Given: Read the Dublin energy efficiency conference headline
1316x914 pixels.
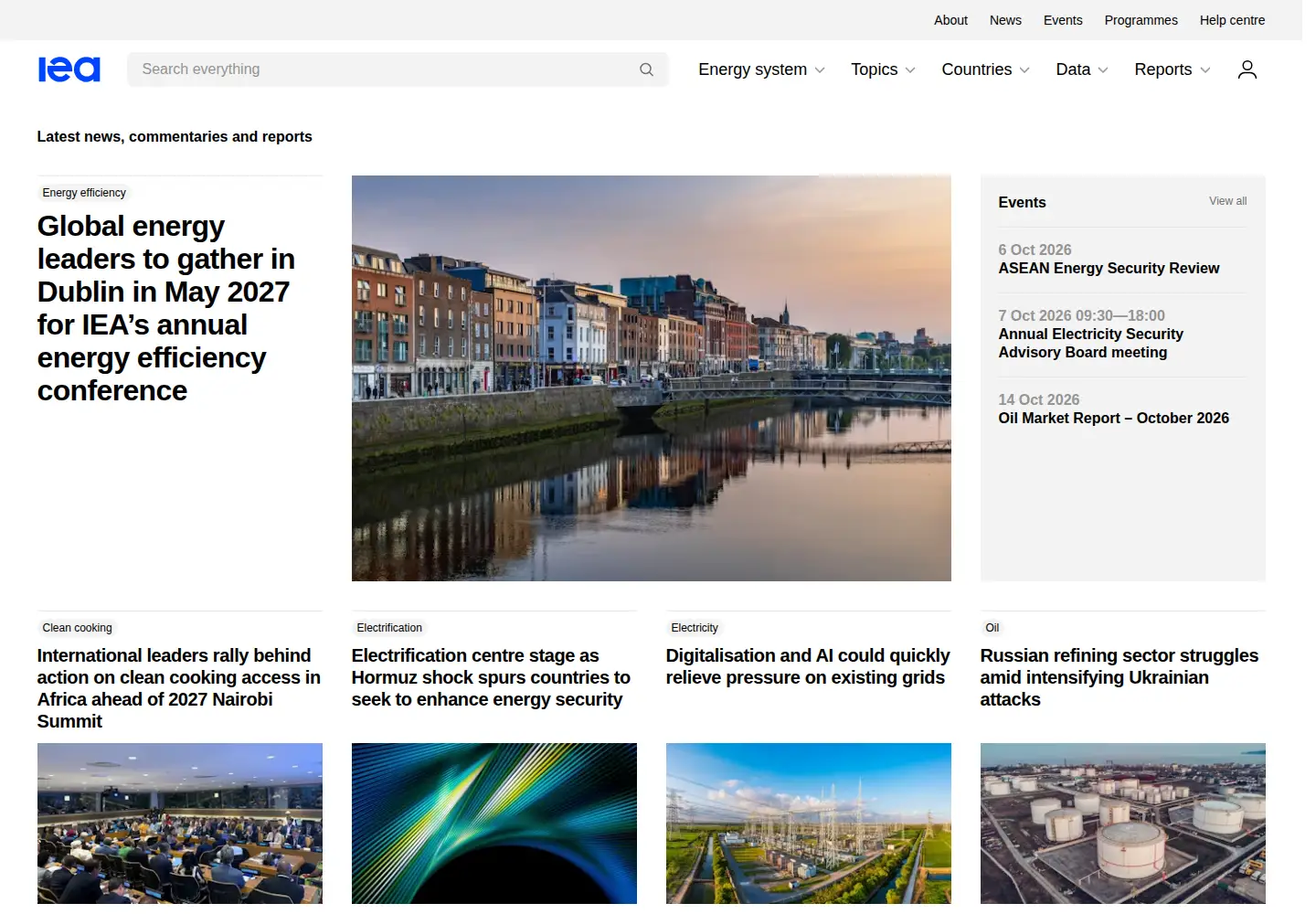Looking at the screenshot, I should [166, 308].
